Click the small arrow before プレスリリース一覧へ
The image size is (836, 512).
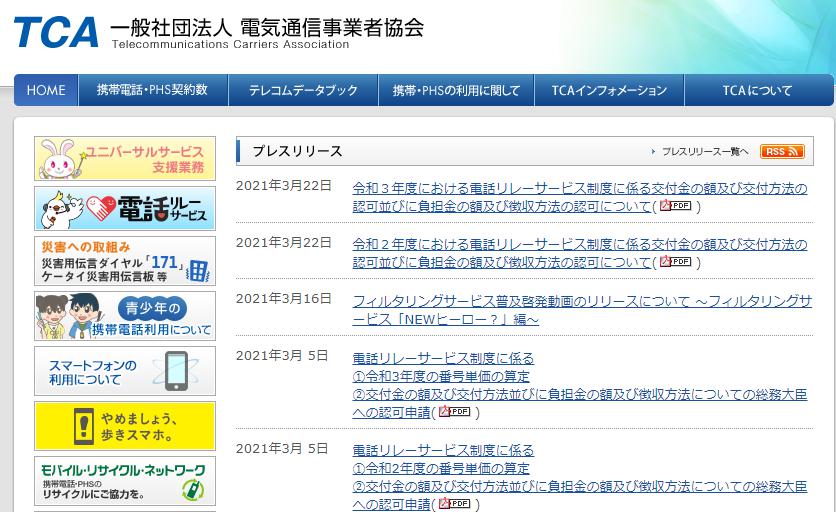(x=653, y=151)
